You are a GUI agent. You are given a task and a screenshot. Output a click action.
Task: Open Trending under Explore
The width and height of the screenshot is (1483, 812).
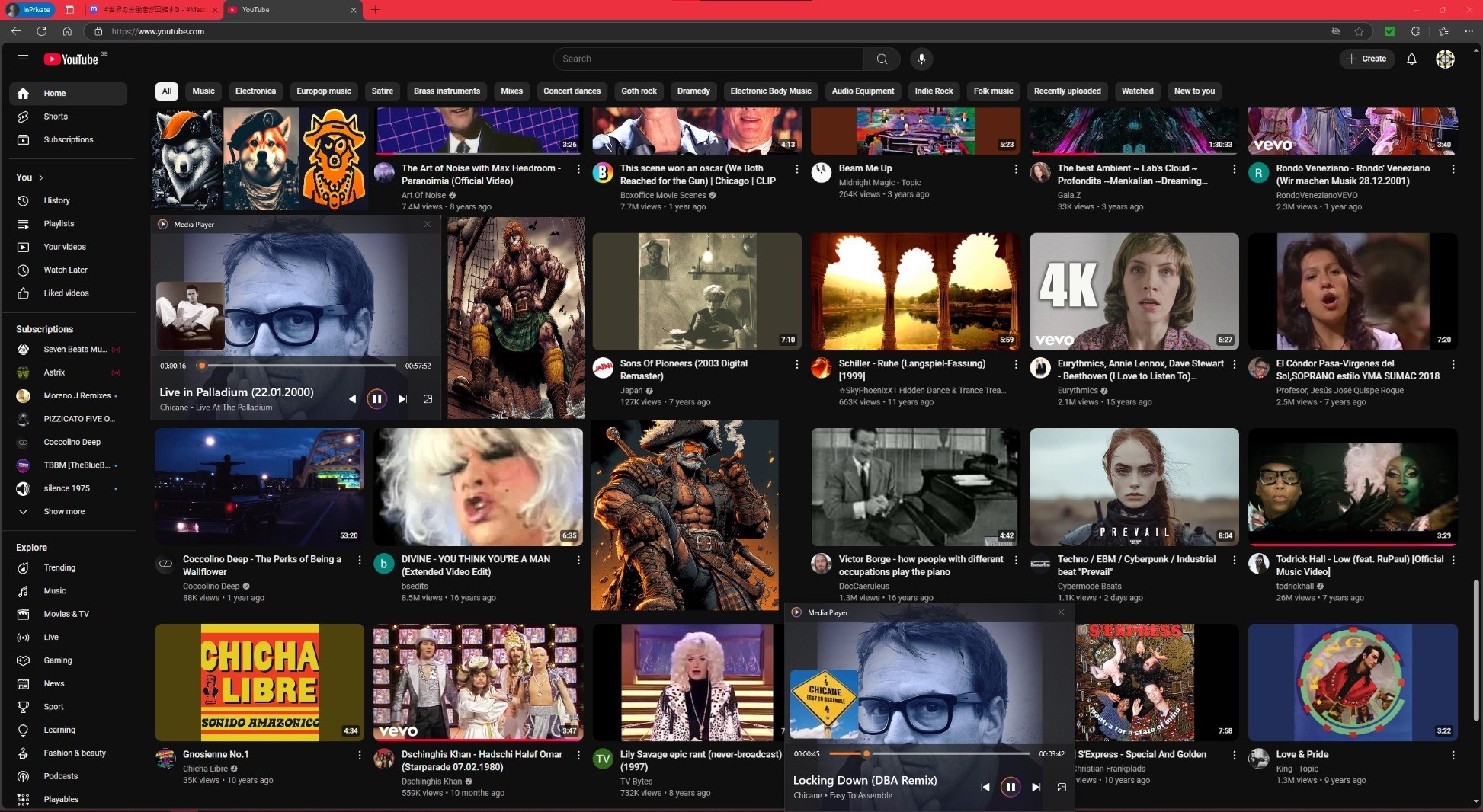pos(68,567)
